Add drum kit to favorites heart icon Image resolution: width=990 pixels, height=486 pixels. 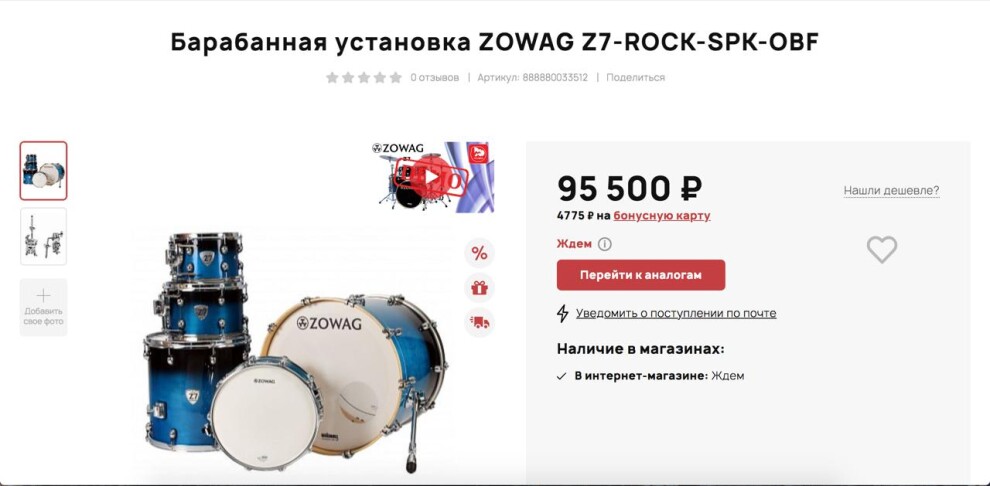click(x=881, y=249)
